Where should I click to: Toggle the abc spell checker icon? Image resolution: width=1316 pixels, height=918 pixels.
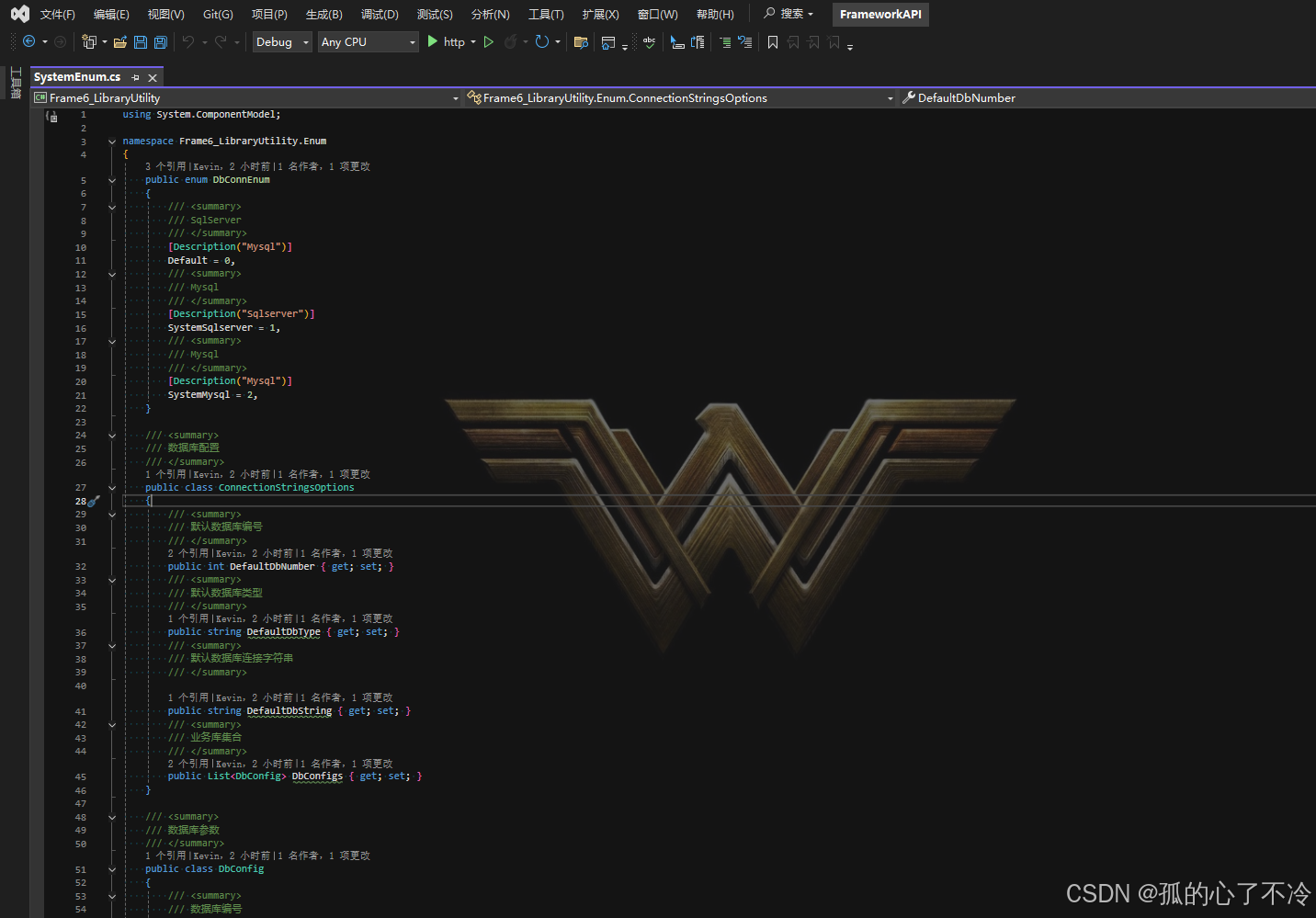click(649, 41)
